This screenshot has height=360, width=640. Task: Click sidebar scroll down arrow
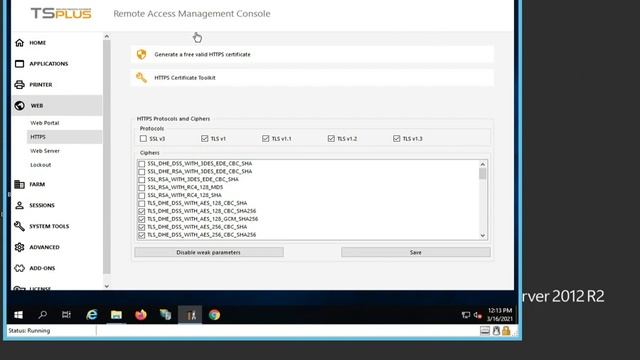point(107,286)
